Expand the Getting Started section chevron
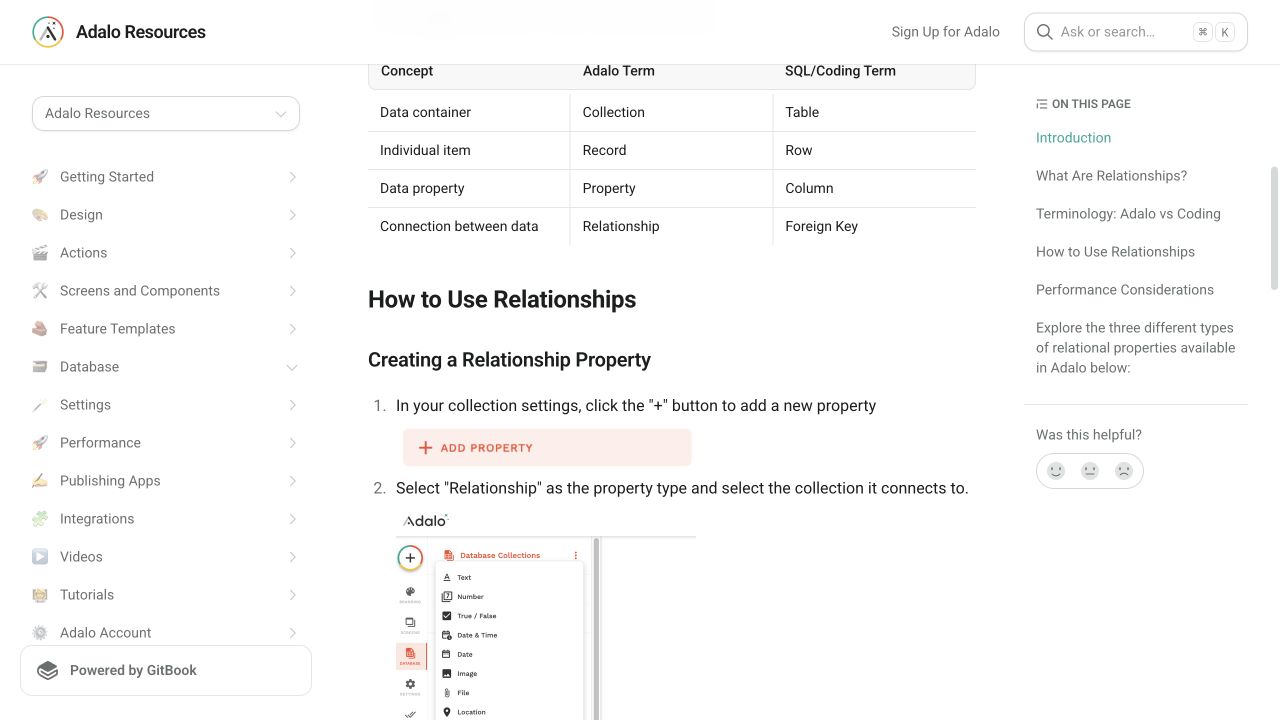Viewport: 1280px width, 720px height. tap(292, 177)
